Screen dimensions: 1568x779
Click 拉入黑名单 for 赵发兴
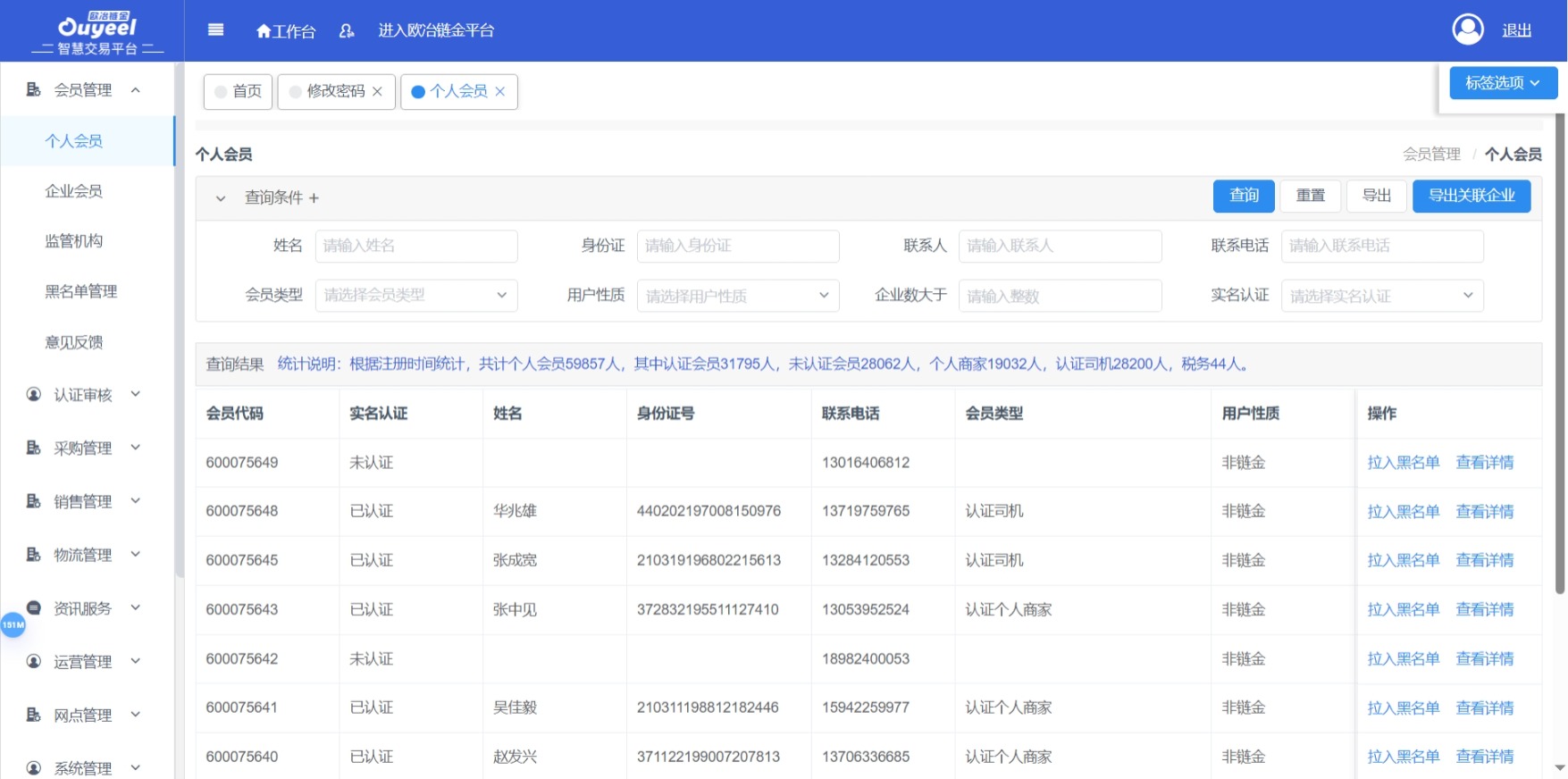(x=1404, y=757)
